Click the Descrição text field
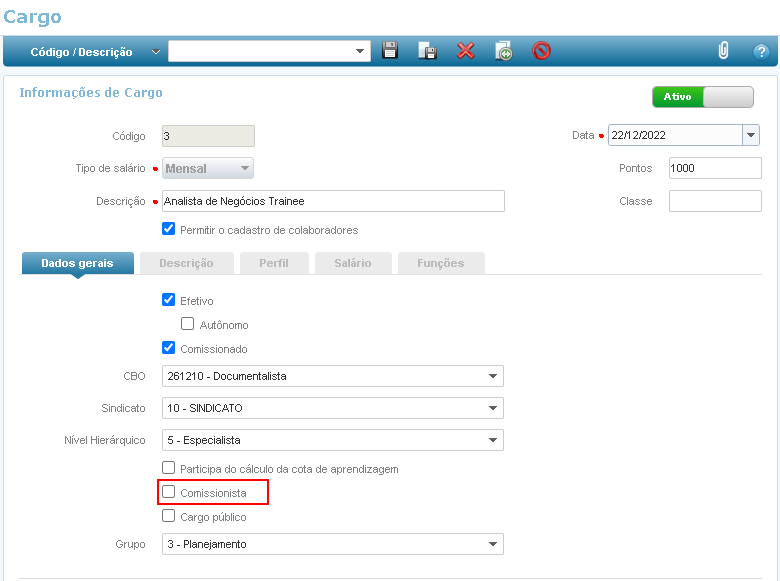The width and height of the screenshot is (780, 581). pos(333,201)
